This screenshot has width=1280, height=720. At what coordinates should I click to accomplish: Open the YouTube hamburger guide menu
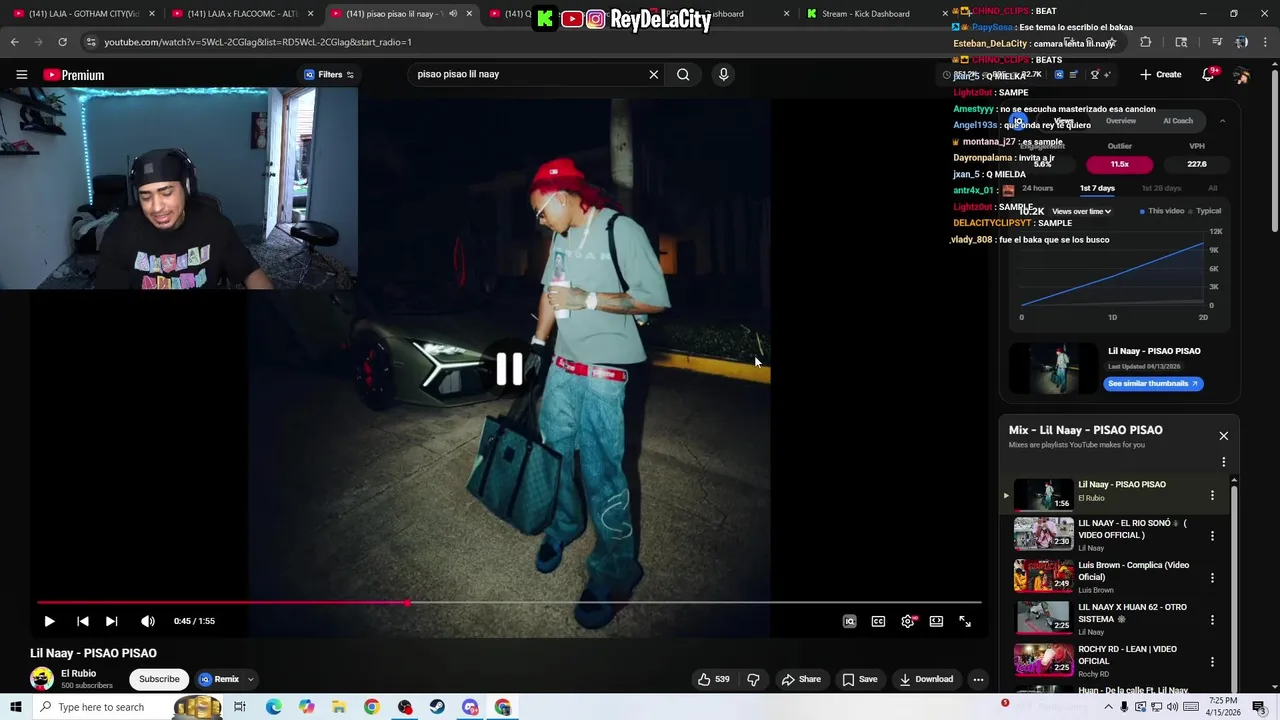tap(21, 75)
